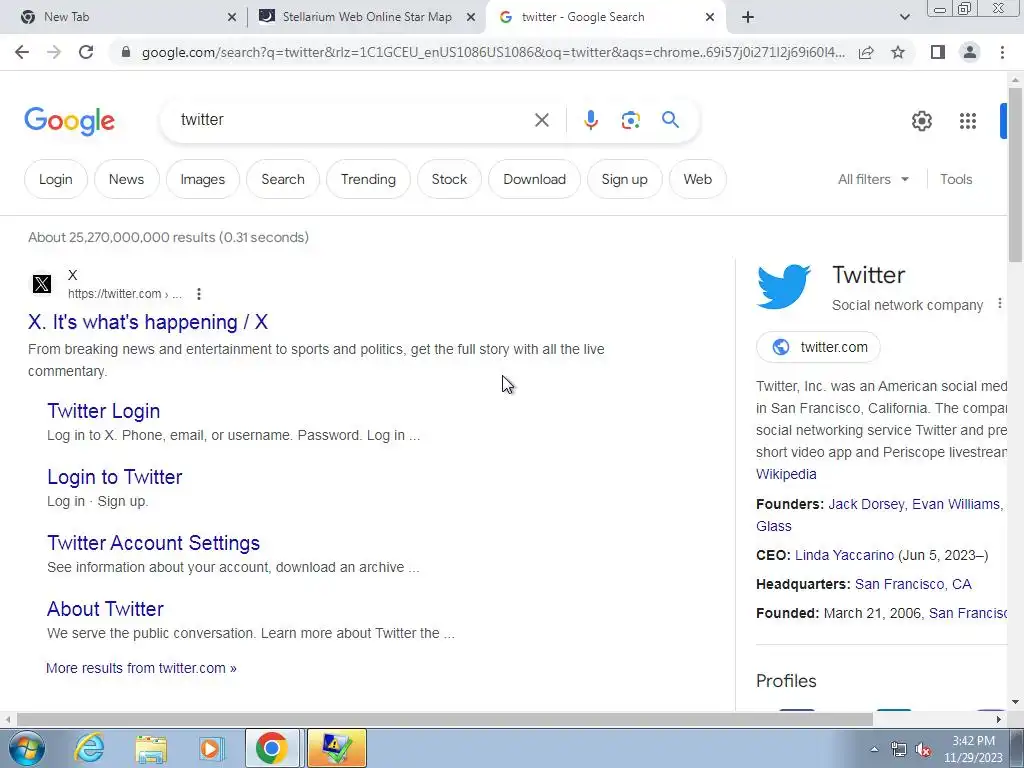1024x768 pixels.
Task: Open the Wikipedia source link
Action: coord(786,474)
